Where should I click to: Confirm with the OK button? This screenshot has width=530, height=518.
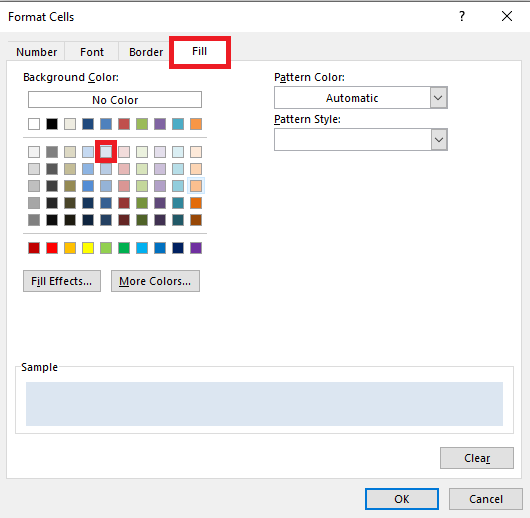pos(402,499)
